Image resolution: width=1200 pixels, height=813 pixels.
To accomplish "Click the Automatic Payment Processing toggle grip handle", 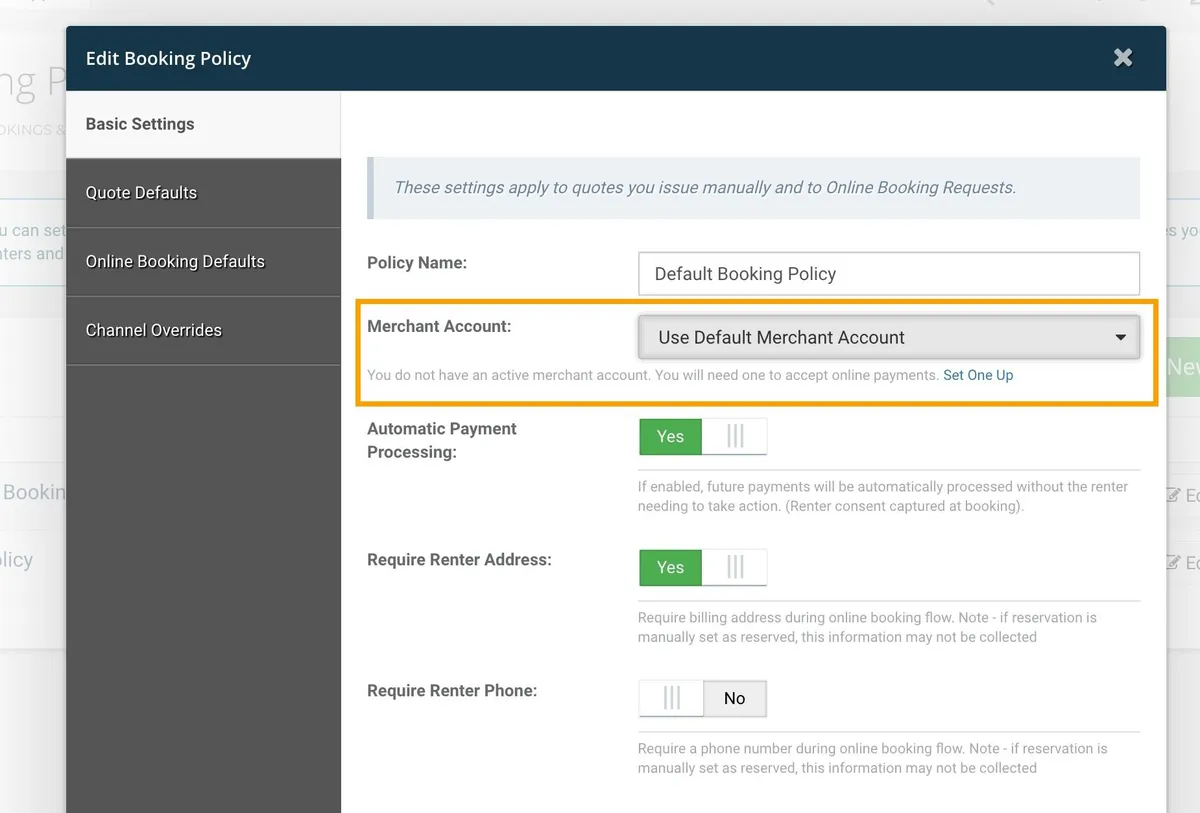I will [735, 436].
